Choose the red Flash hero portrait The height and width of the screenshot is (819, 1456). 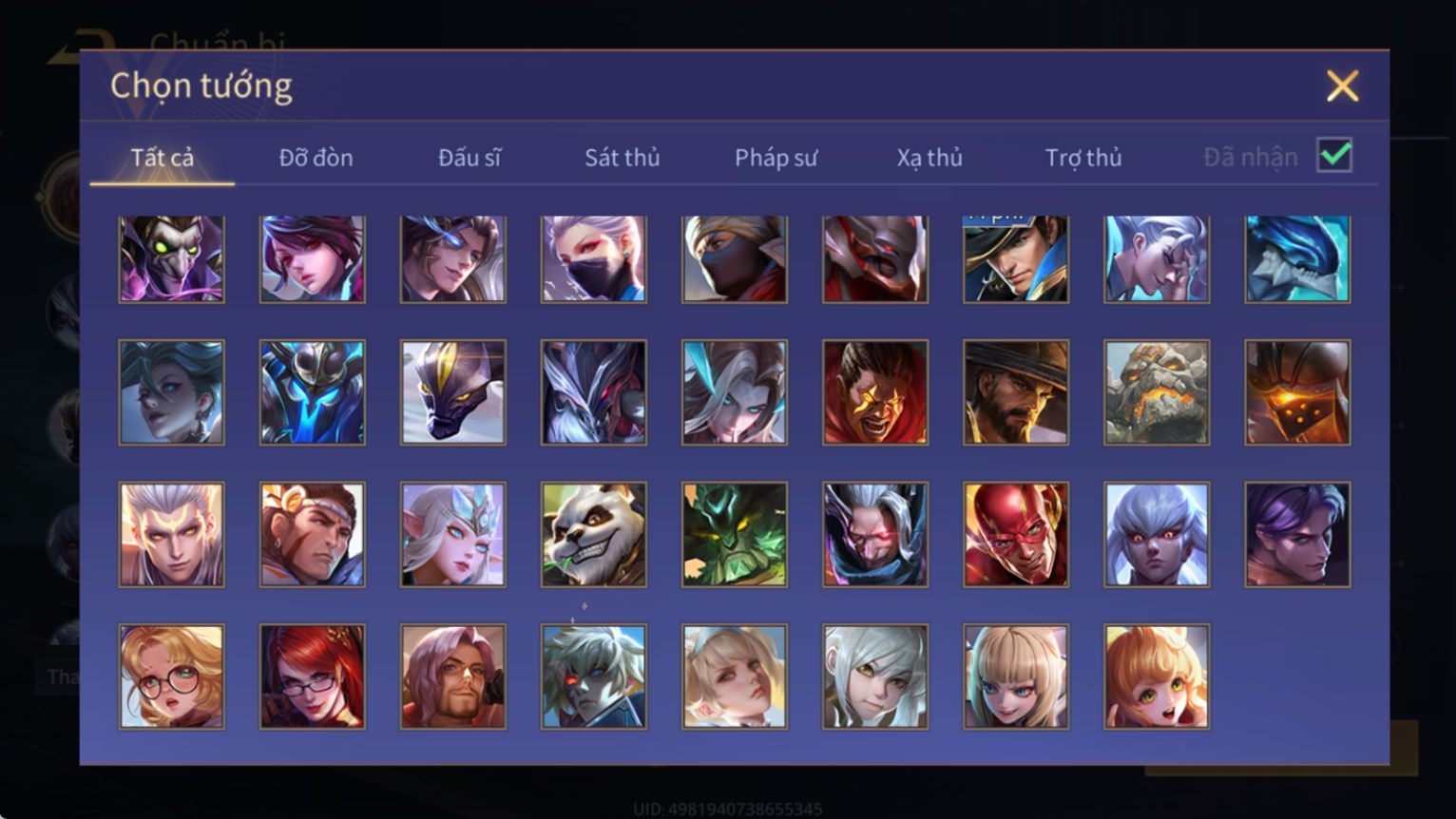(1016, 534)
